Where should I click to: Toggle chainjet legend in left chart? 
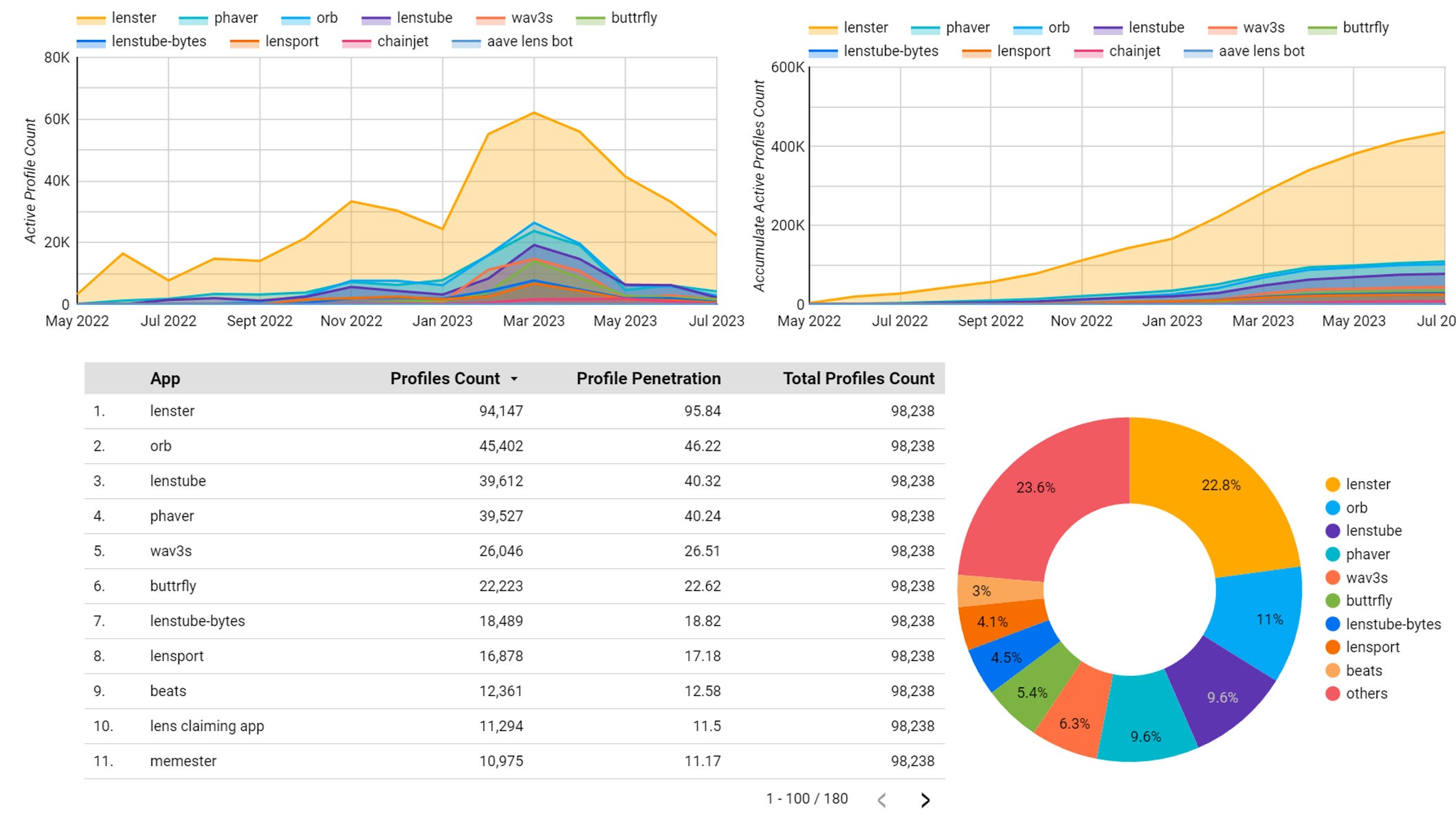click(x=401, y=42)
